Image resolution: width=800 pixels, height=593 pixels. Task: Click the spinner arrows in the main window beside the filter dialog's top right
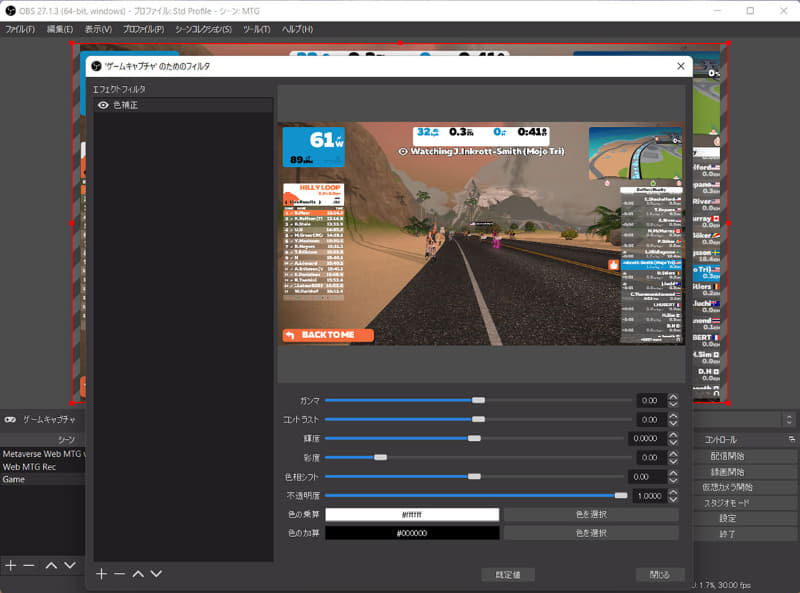click(x=789, y=420)
